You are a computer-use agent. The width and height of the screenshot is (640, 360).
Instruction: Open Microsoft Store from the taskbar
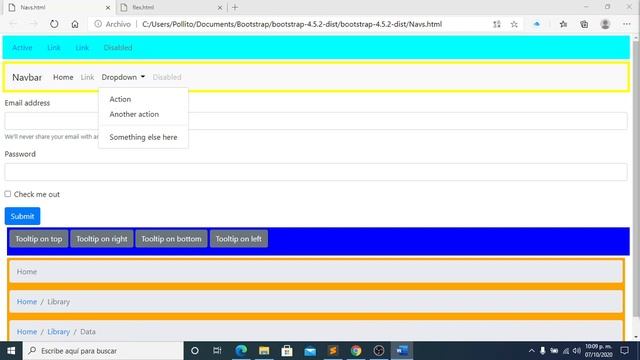coord(287,351)
